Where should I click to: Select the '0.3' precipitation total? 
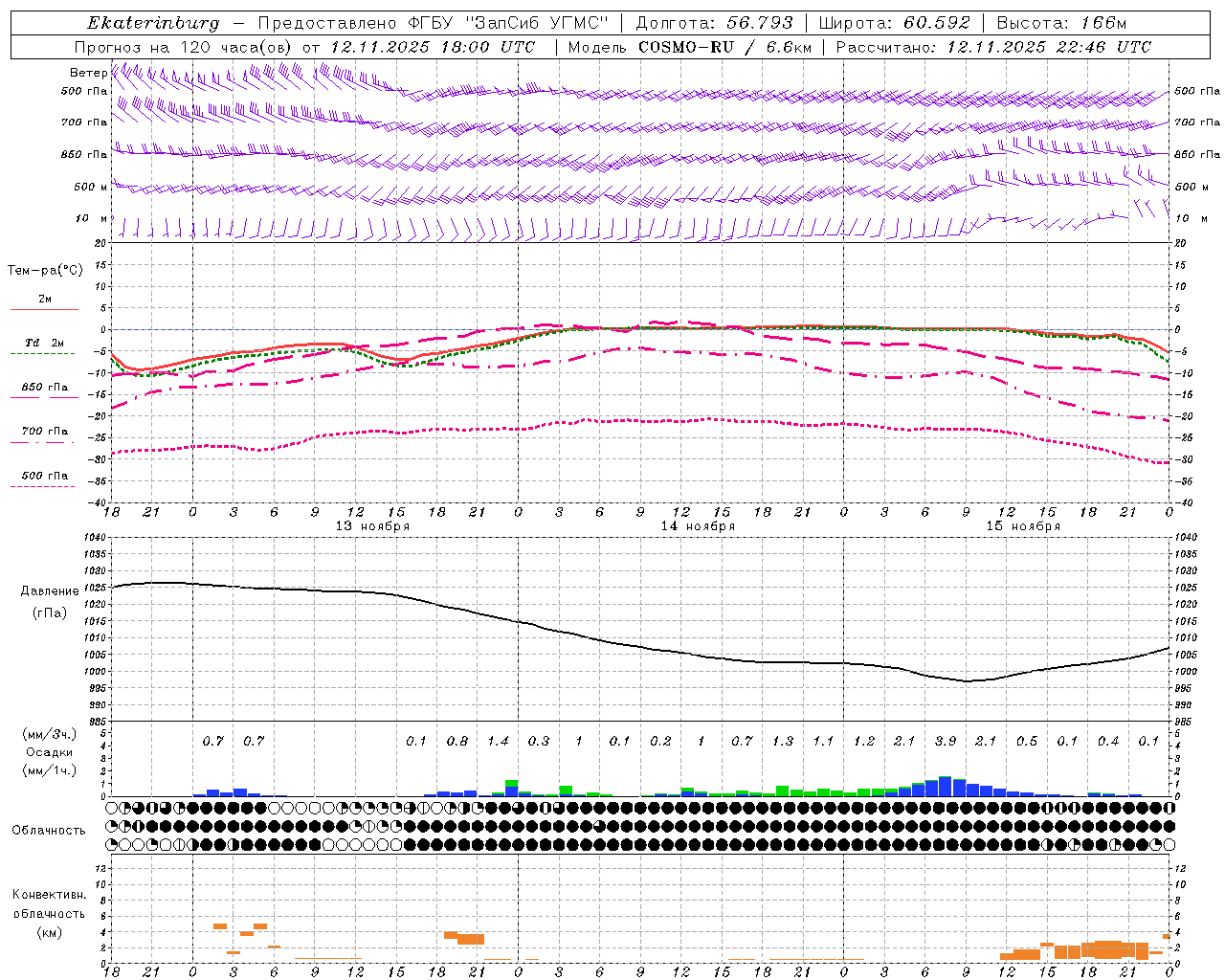tap(539, 742)
